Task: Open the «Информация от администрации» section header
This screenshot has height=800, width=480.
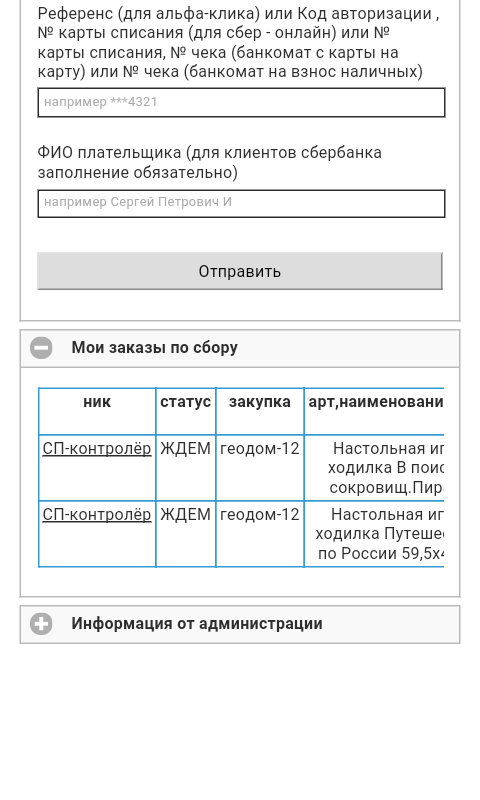Action: 240,624
